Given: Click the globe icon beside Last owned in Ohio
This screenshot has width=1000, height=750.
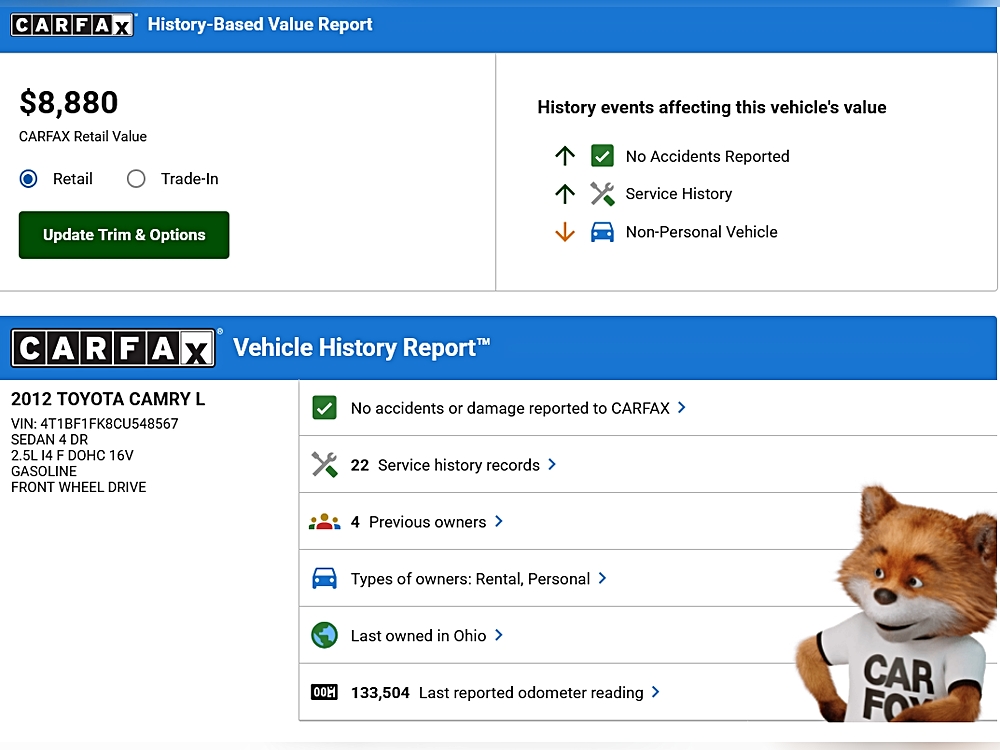Looking at the screenshot, I should click(324, 635).
